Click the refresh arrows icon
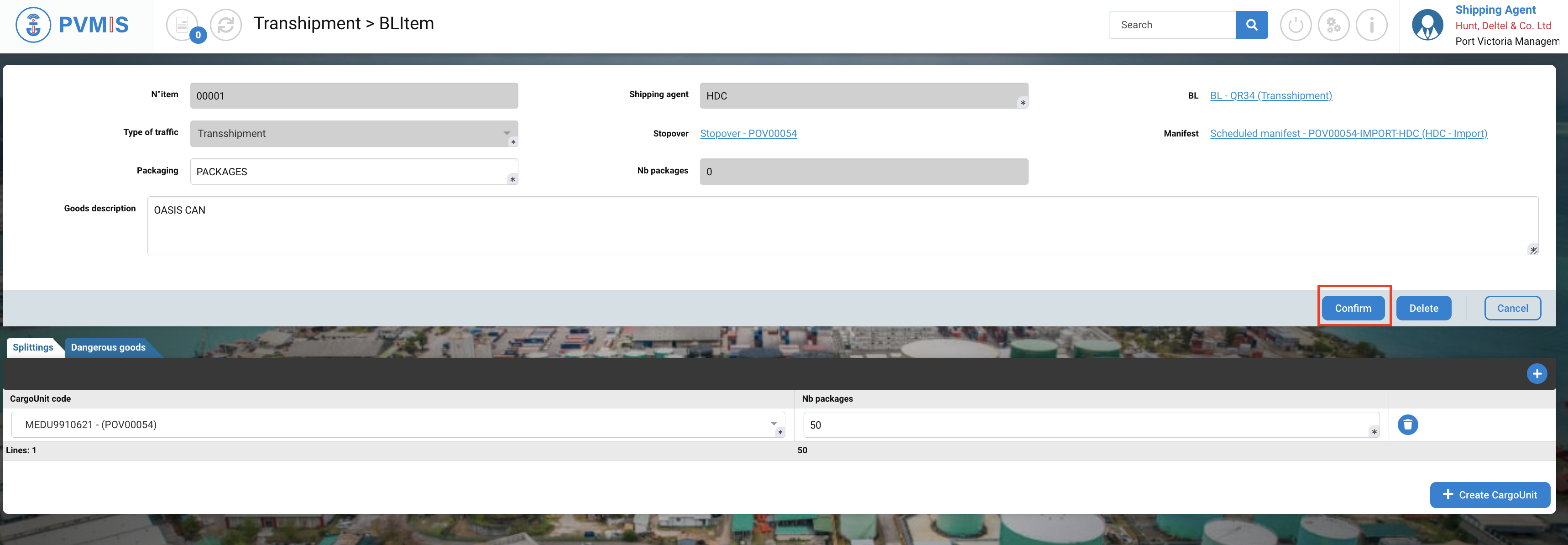Screen dimensions: 1568x545 (226, 25)
